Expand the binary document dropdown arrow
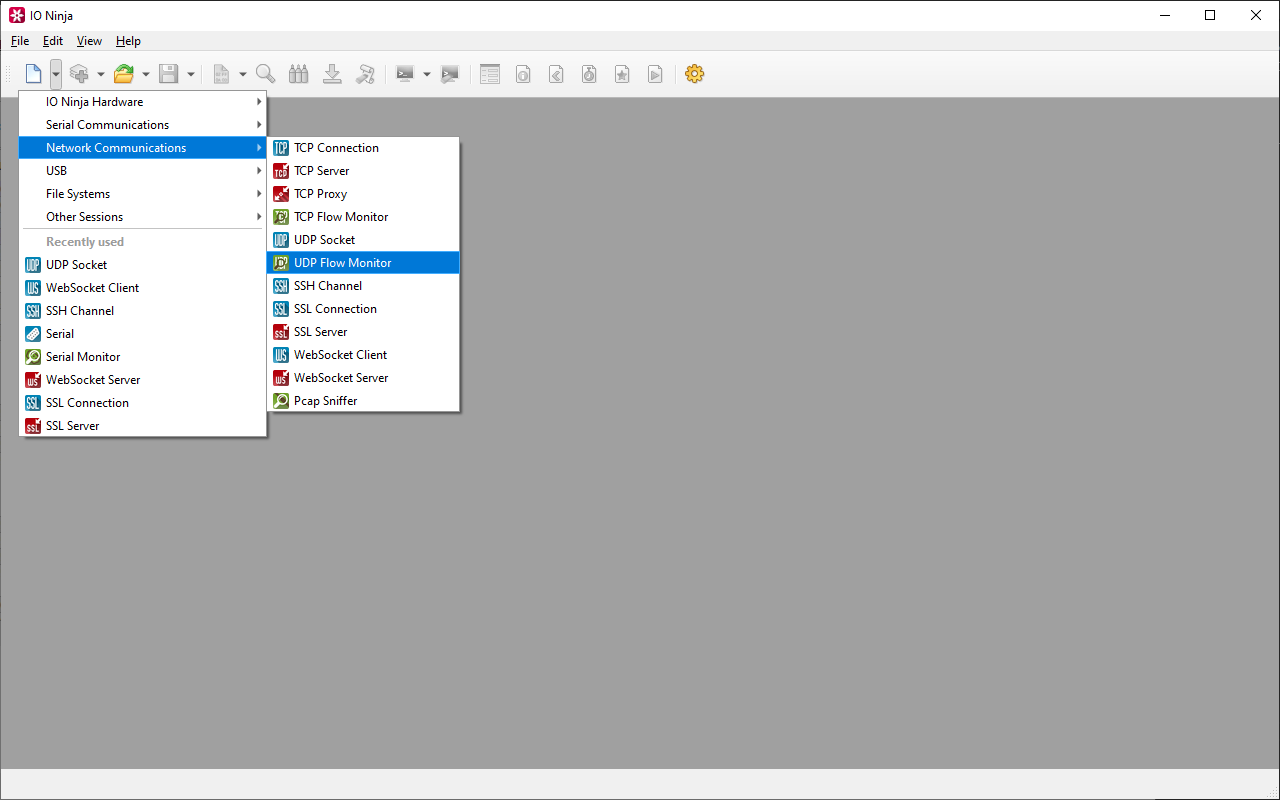Image resolution: width=1280 pixels, height=800 pixels. point(243,74)
